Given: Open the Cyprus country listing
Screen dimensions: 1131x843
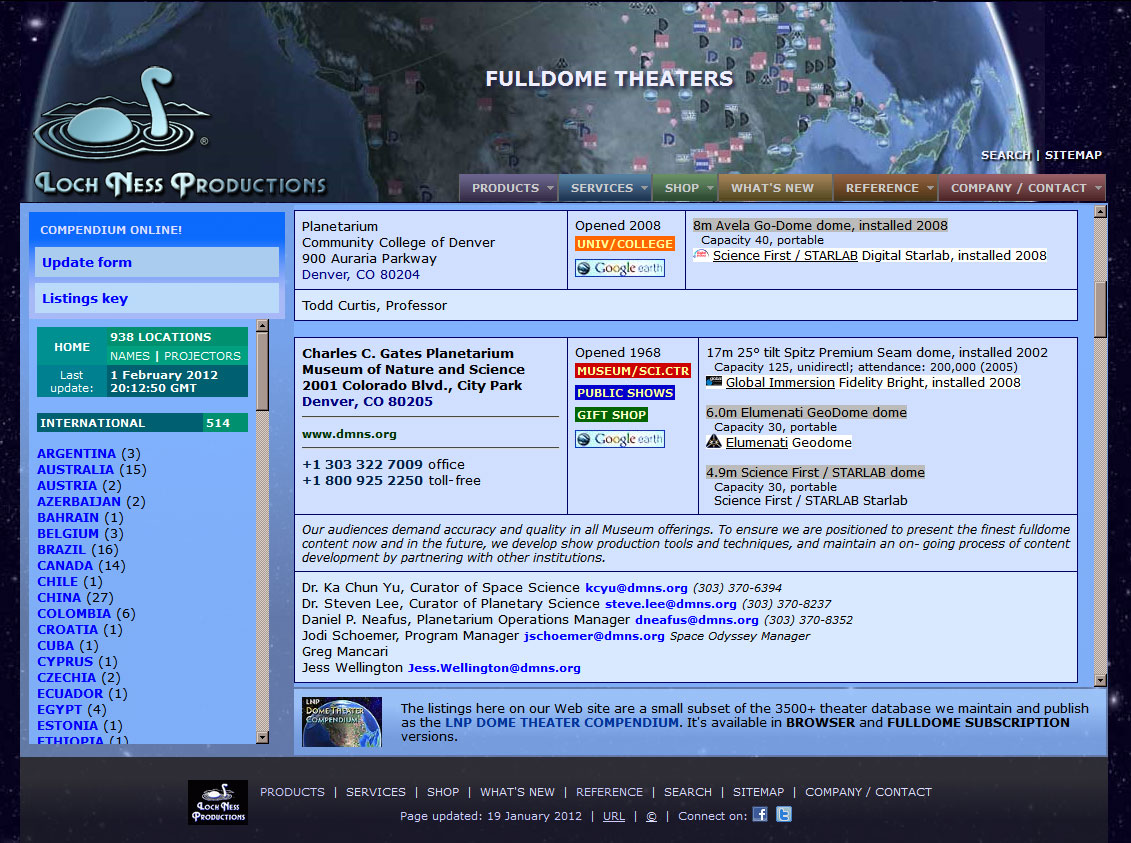Looking at the screenshot, I should [x=65, y=661].
